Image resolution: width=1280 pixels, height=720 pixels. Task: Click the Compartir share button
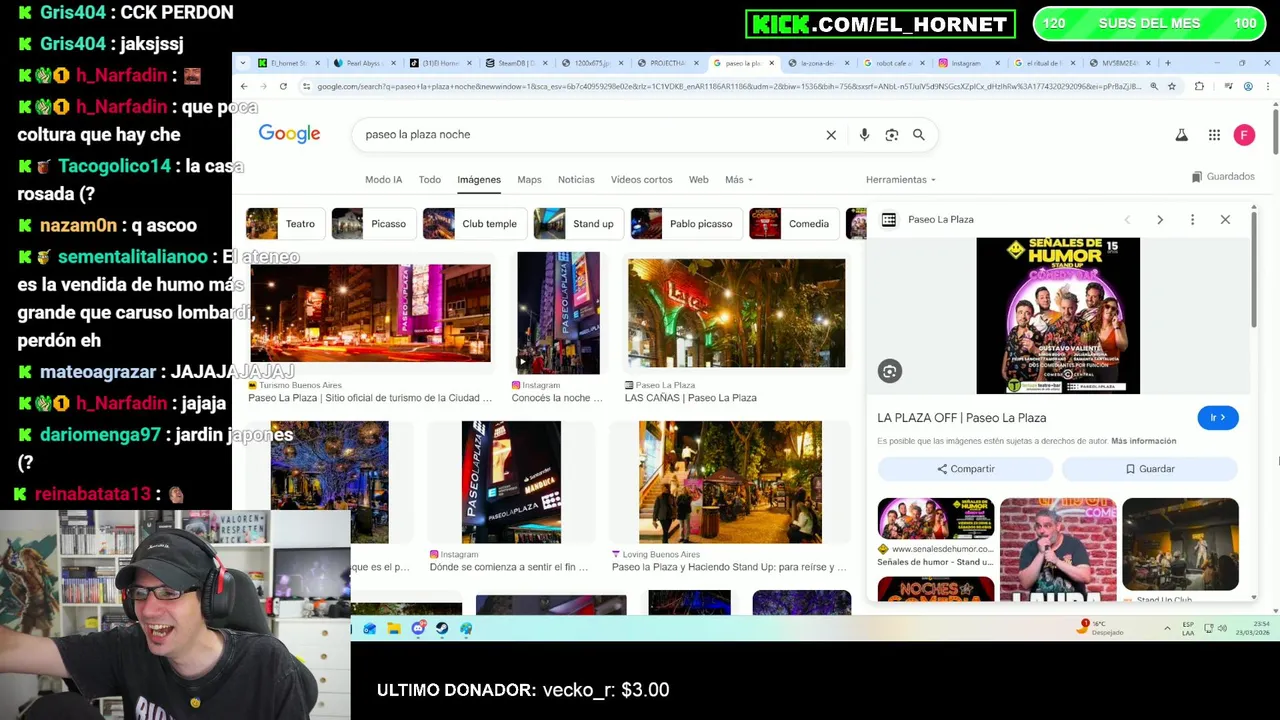pos(965,469)
